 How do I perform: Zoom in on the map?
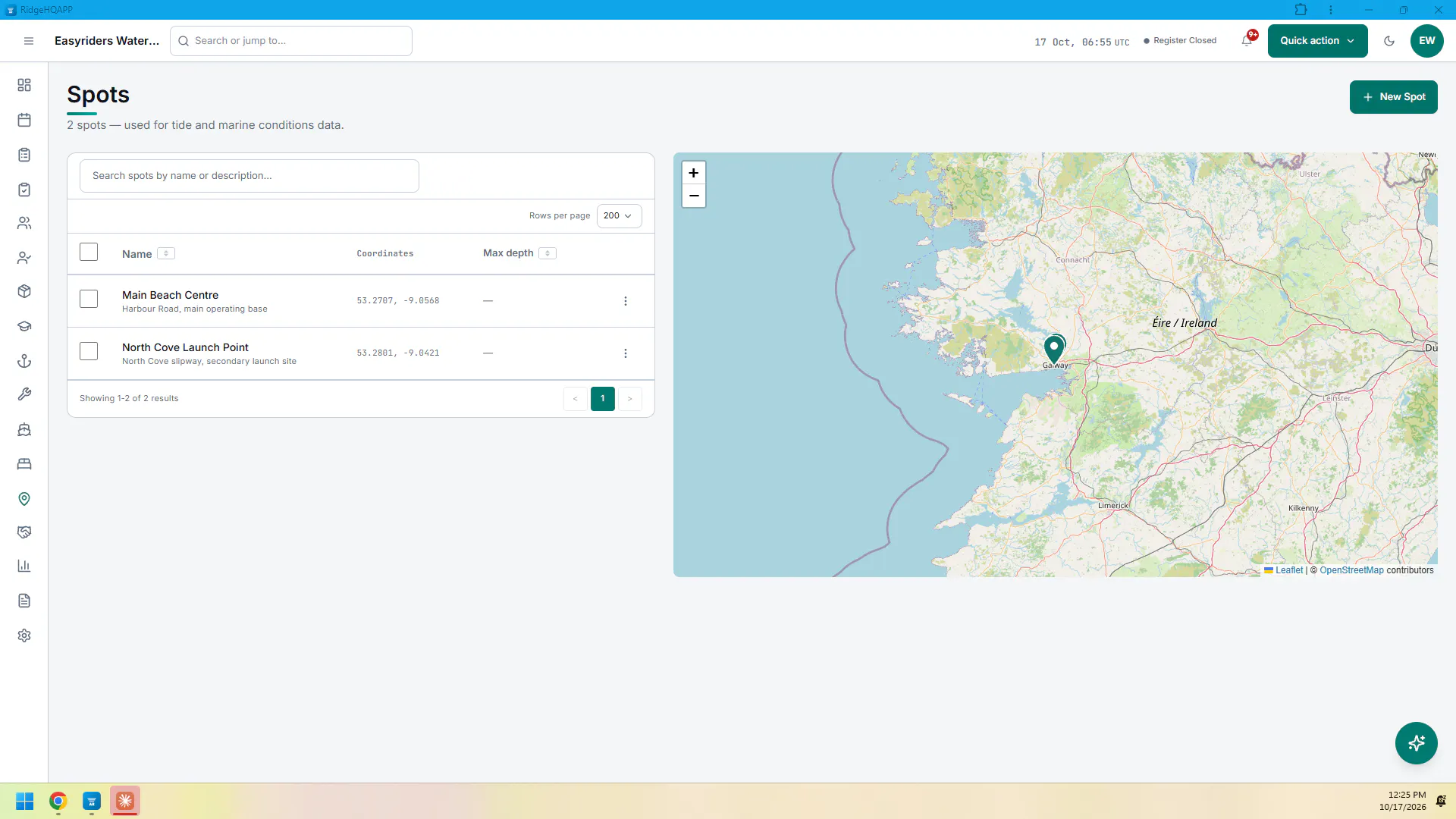(x=693, y=173)
